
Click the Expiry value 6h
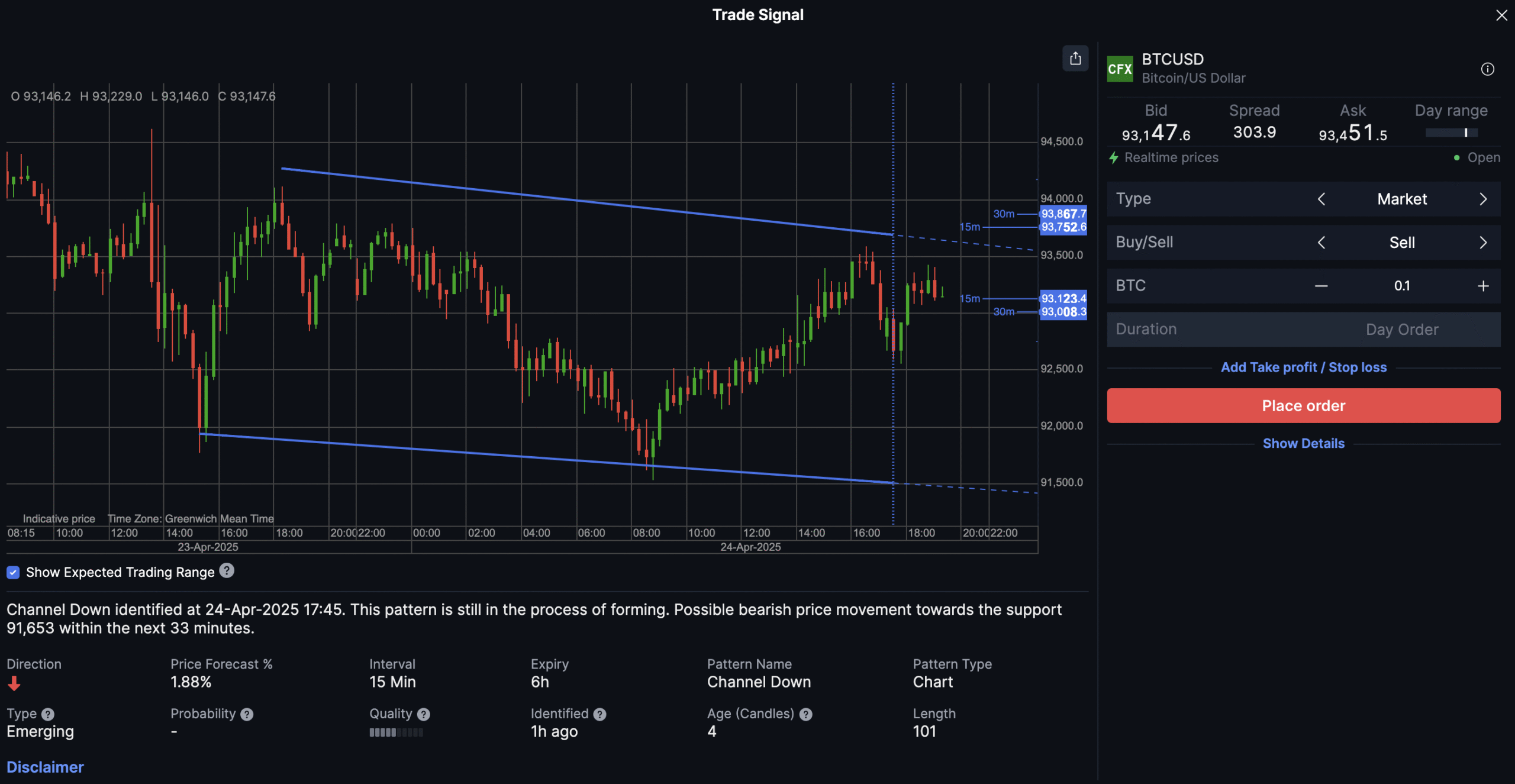pyautogui.click(x=540, y=682)
